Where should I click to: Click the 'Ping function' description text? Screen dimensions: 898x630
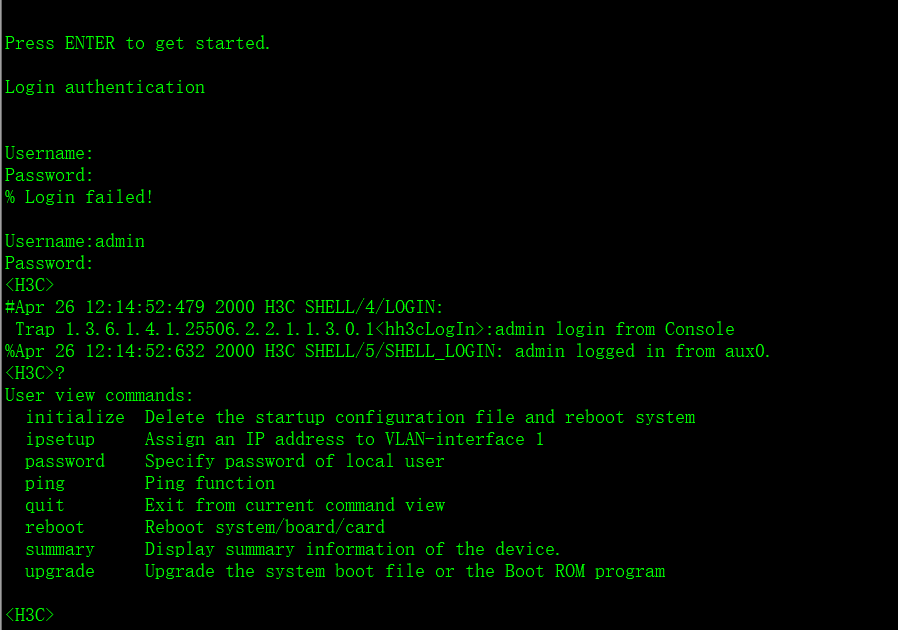click(x=210, y=483)
